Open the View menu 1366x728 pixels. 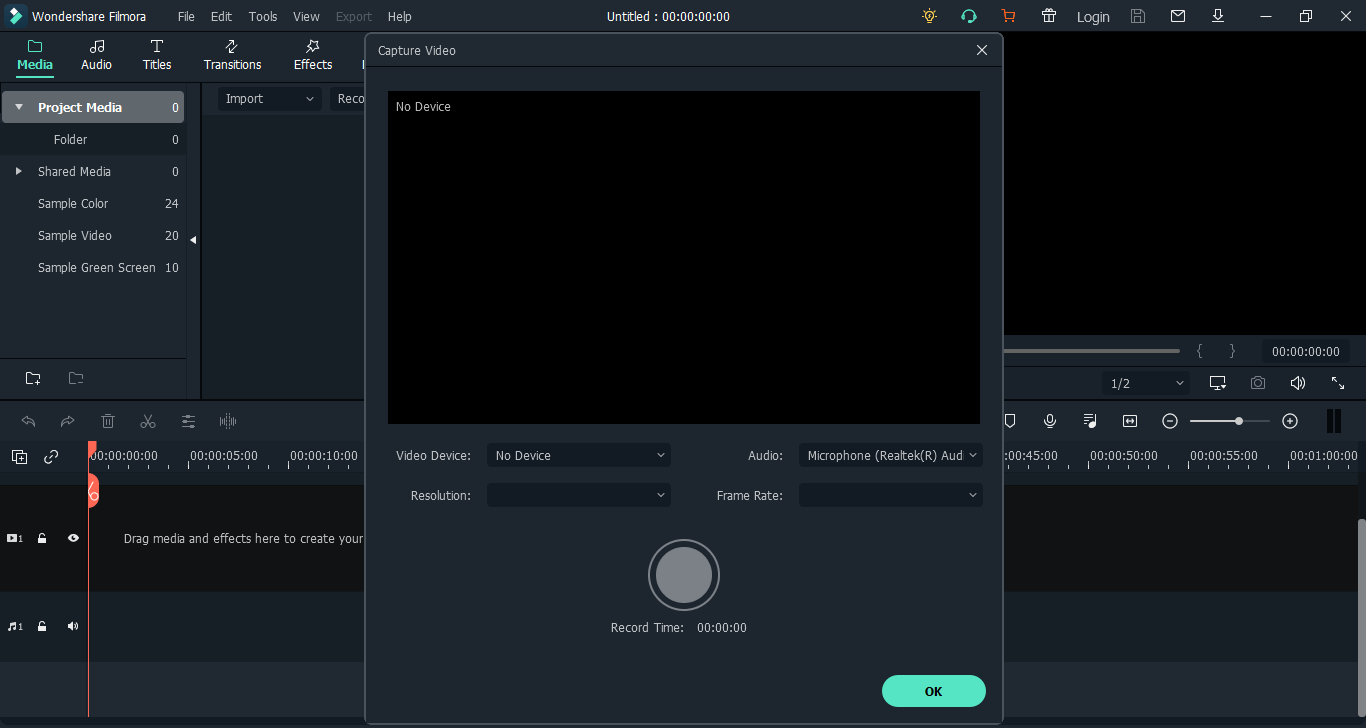point(306,16)
